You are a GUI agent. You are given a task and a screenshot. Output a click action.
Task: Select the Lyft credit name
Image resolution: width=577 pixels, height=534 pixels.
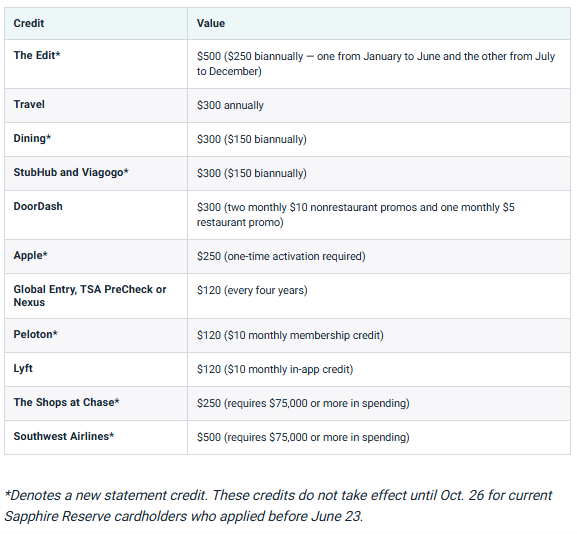23,368
